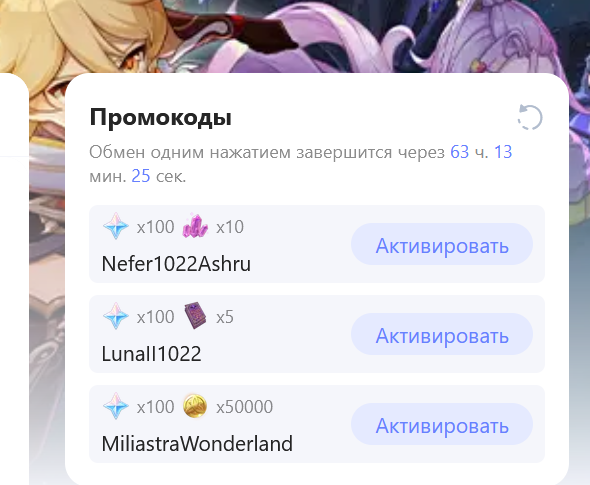Viewport: 590px width, 485px height.
Task: Activate the MiliastraWonderland promo code
Action: 442,424
